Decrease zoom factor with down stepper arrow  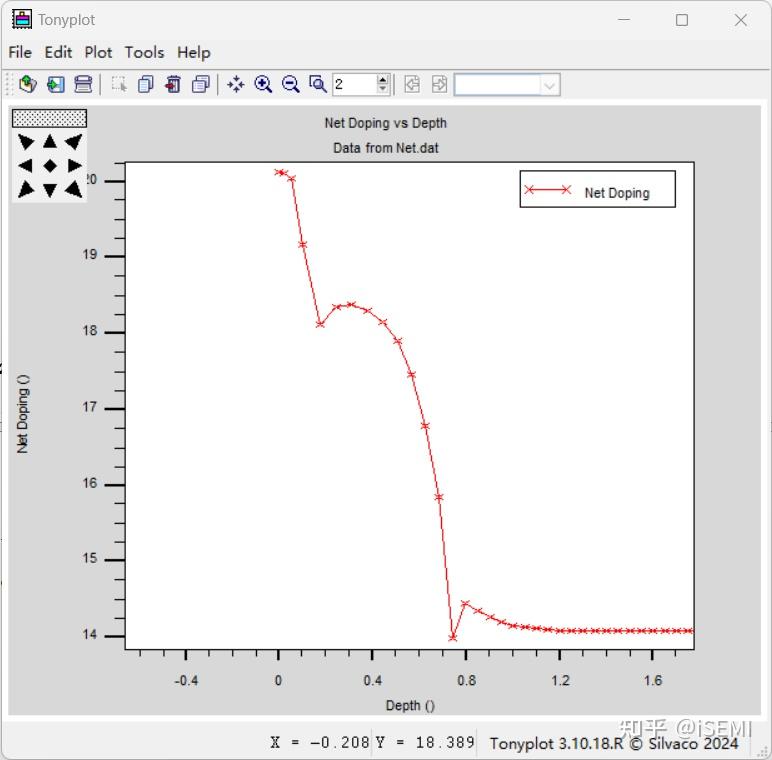(x=383, y=89)
